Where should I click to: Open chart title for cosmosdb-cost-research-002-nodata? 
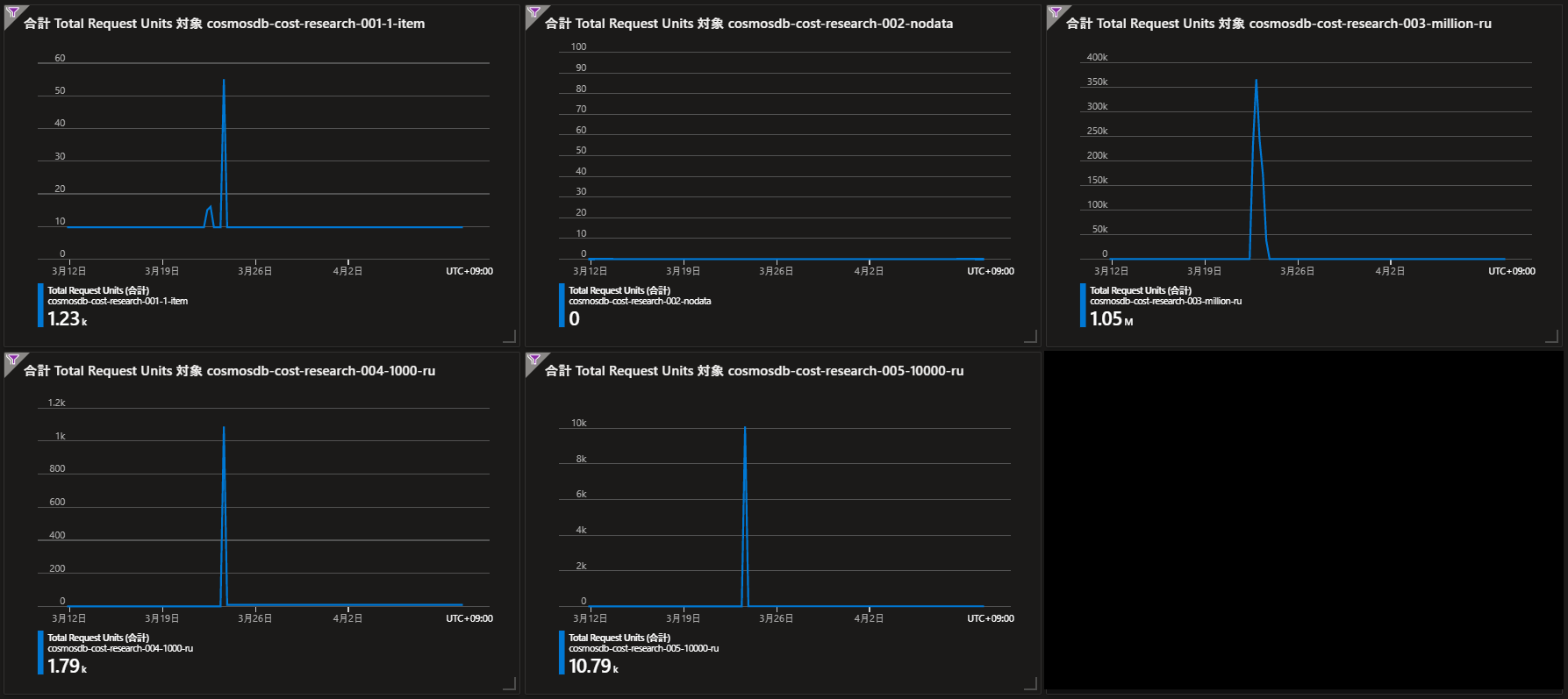(x=749, y=24)
